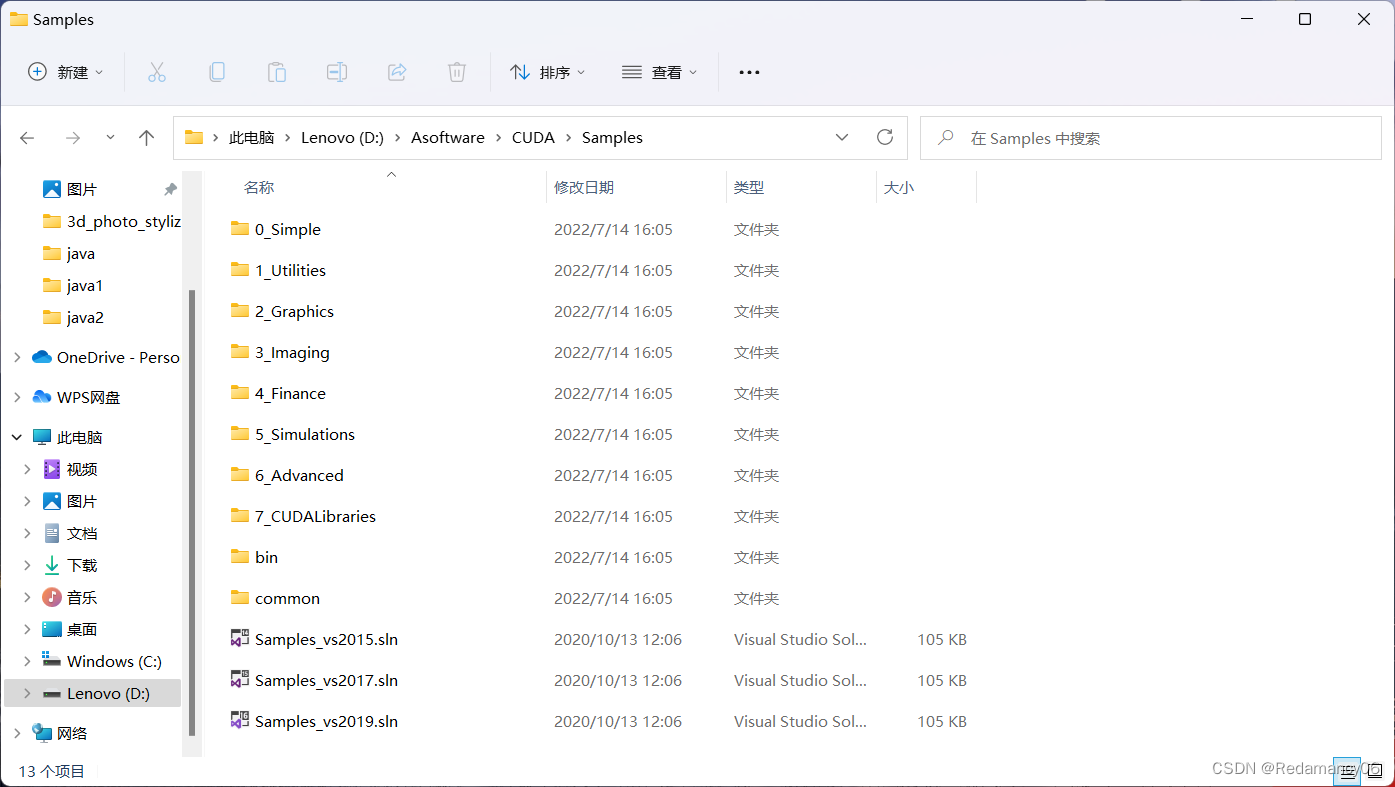The width and height of the screenshot is (1395, 787).
Task: Click the Samples_vs2019.sln Visual Studio icon
Action: (x=240, y=721)
